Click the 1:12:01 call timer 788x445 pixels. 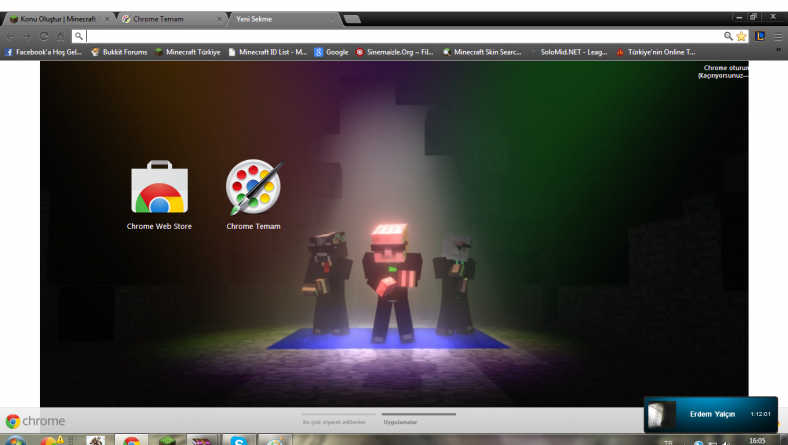click(x=760, y=414)
